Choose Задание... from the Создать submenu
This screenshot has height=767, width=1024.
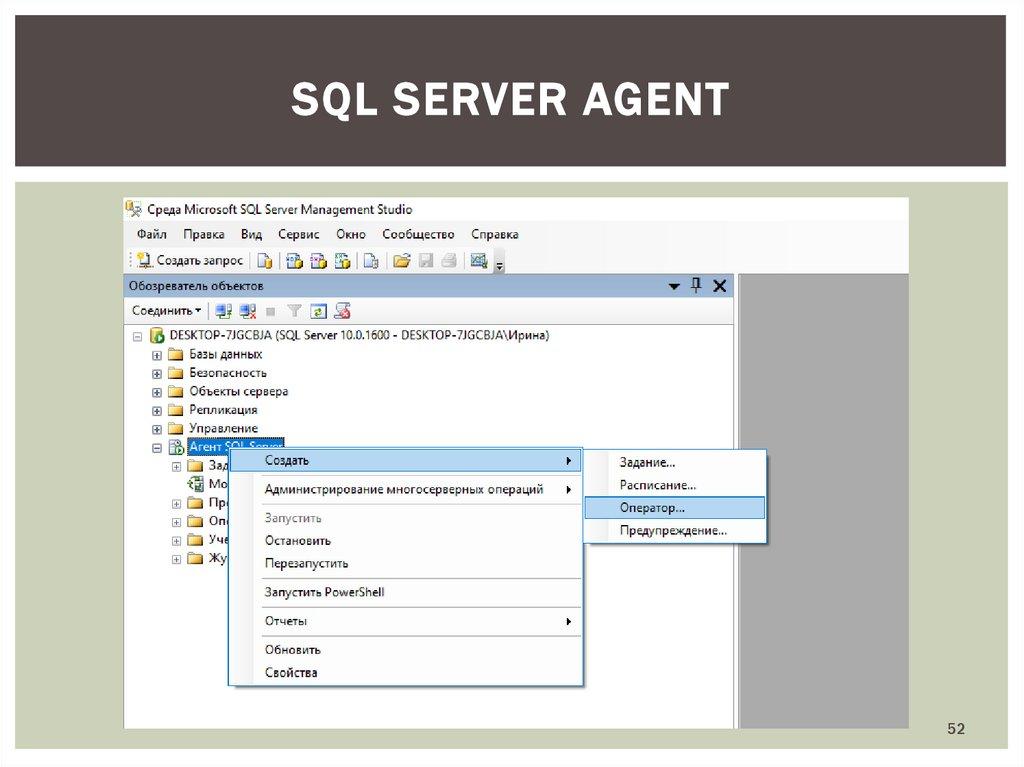(647, 462)
